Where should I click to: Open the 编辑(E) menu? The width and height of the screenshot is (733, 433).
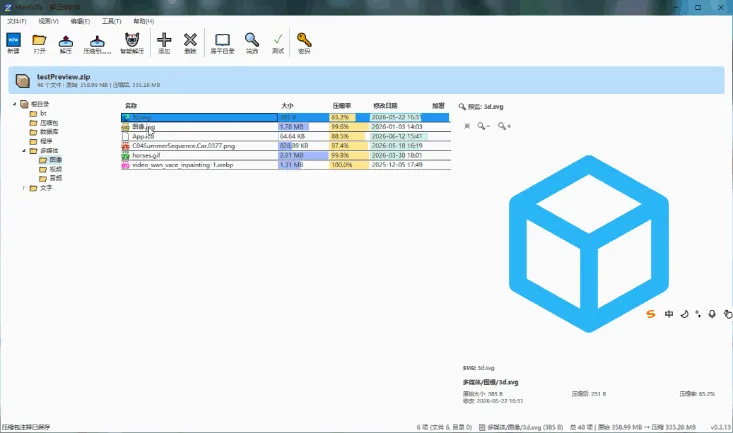click(80, 21)
